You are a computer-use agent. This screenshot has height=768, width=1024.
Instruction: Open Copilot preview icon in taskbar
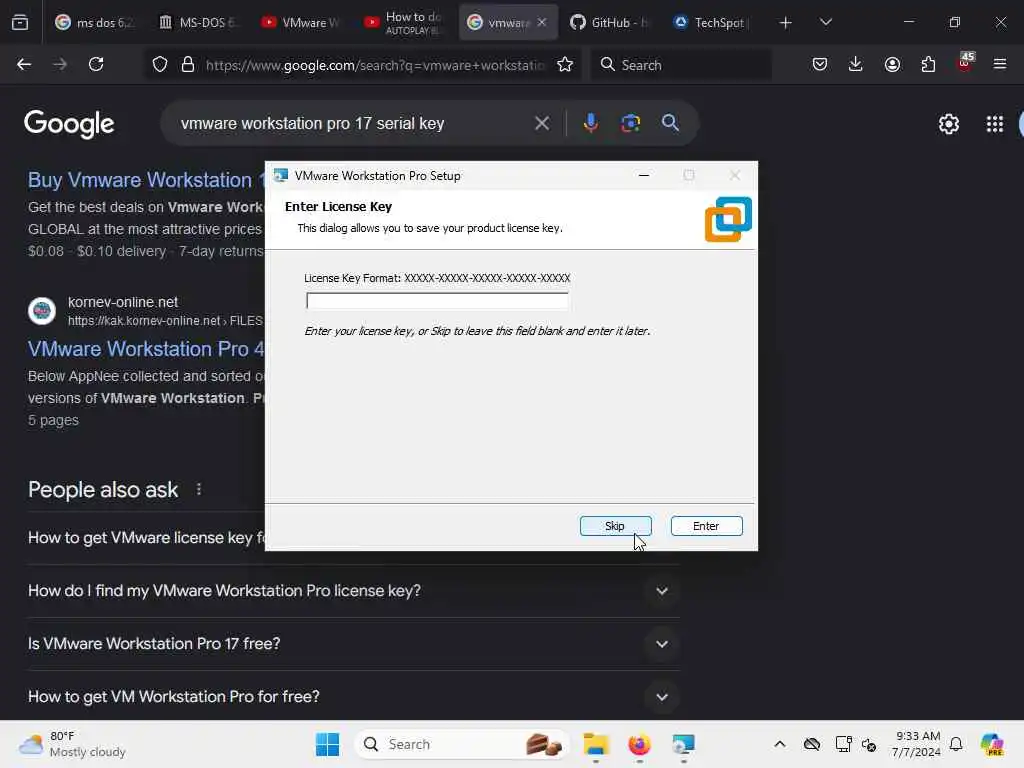tap(992, 744)
